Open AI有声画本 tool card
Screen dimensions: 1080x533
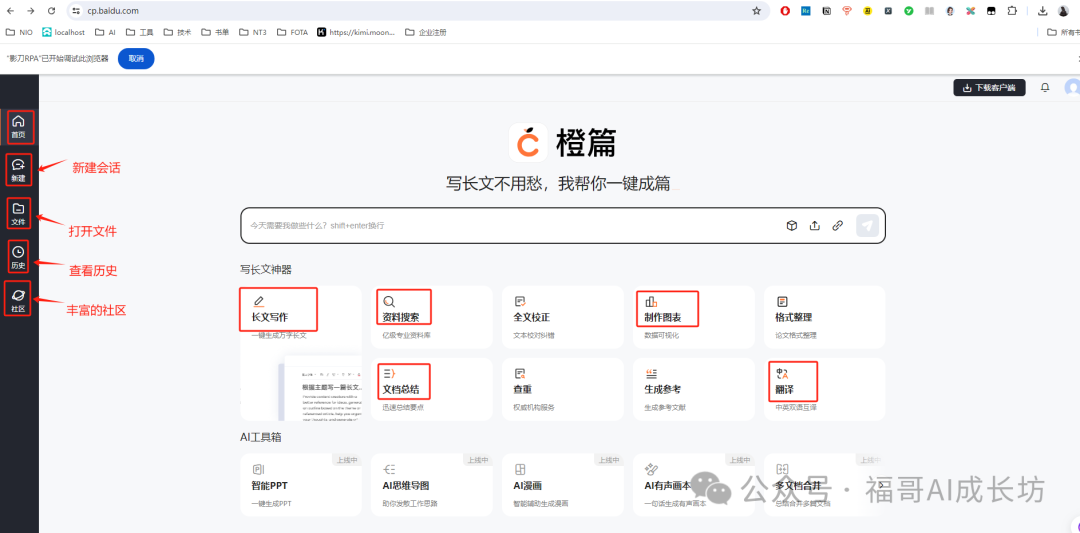pyautogui.click(x=694, y=485)
